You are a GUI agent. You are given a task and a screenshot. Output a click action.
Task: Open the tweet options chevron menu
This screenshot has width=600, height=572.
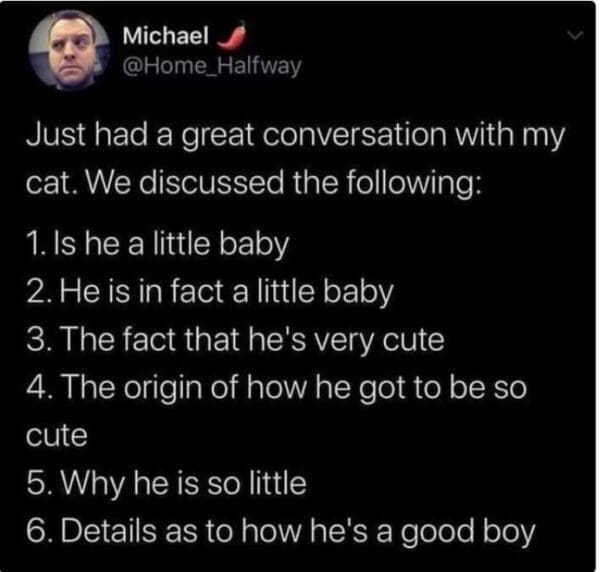[576, 35]
